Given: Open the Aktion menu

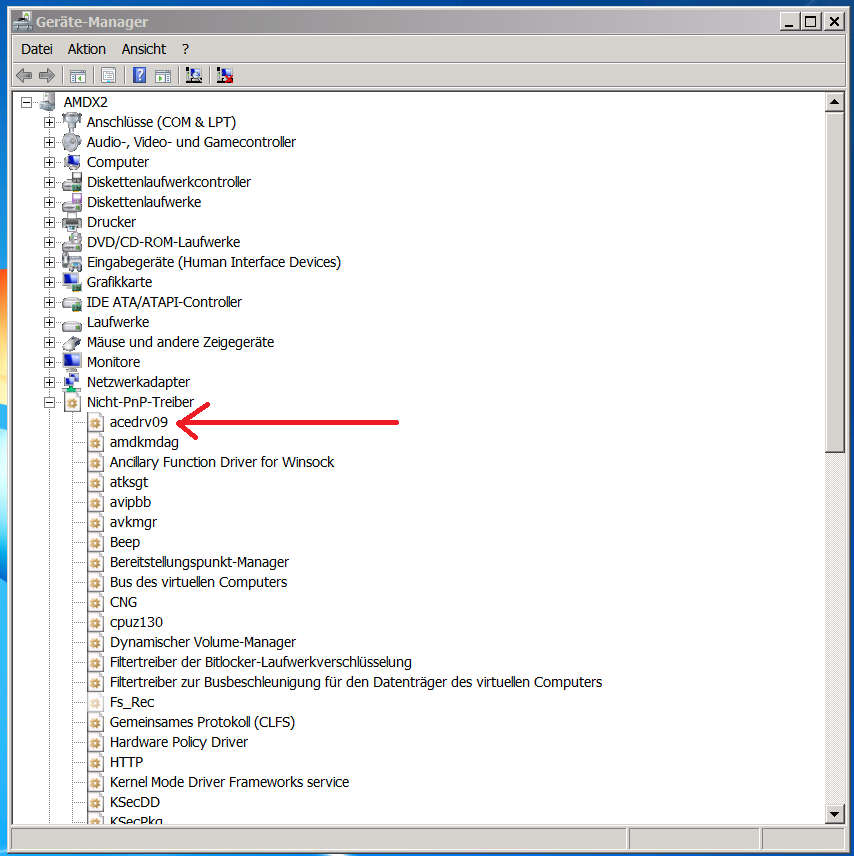Looking at the screenshot, I should 86,49.
